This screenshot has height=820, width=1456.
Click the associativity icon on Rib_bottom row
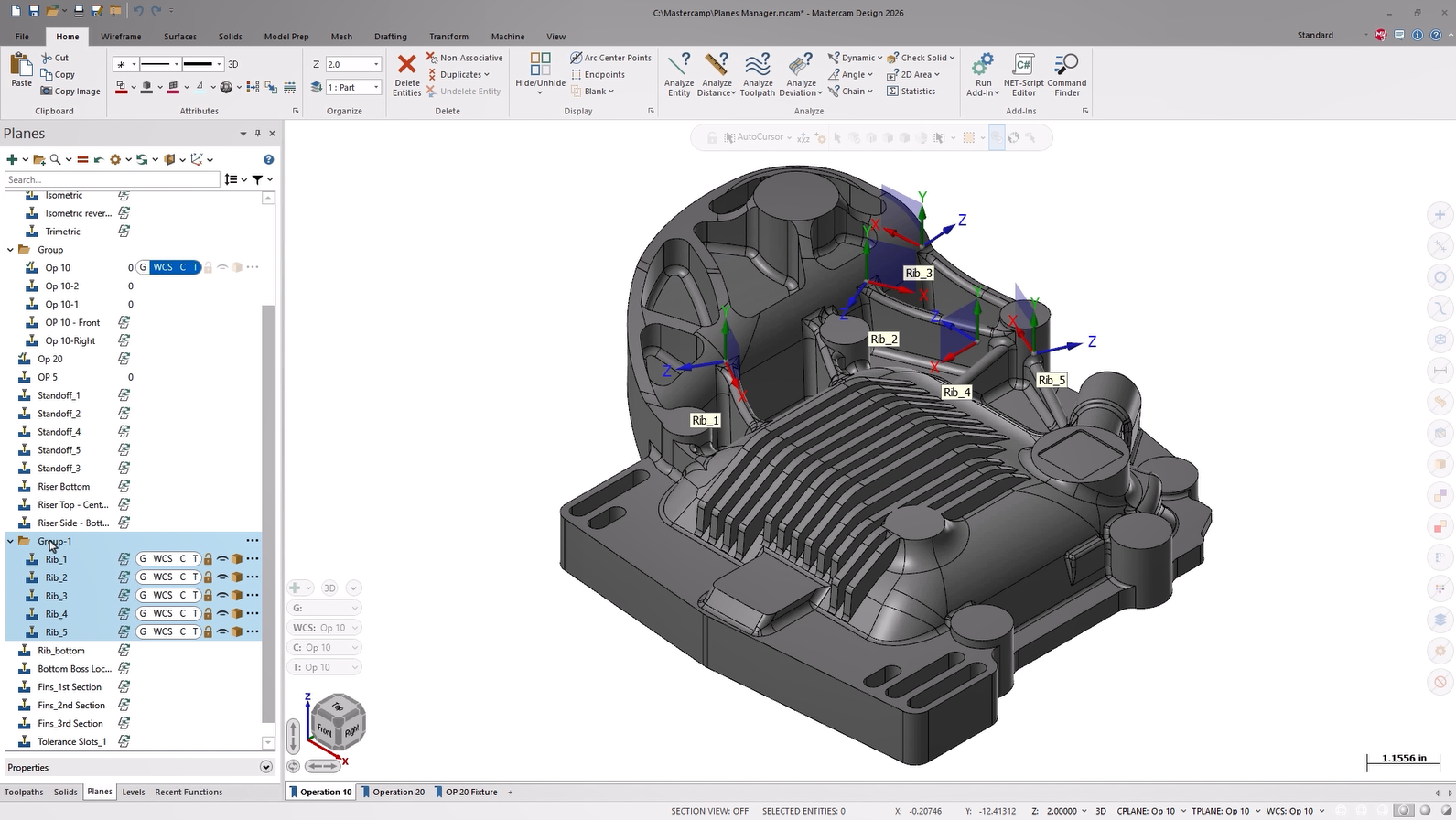[124, 651]
